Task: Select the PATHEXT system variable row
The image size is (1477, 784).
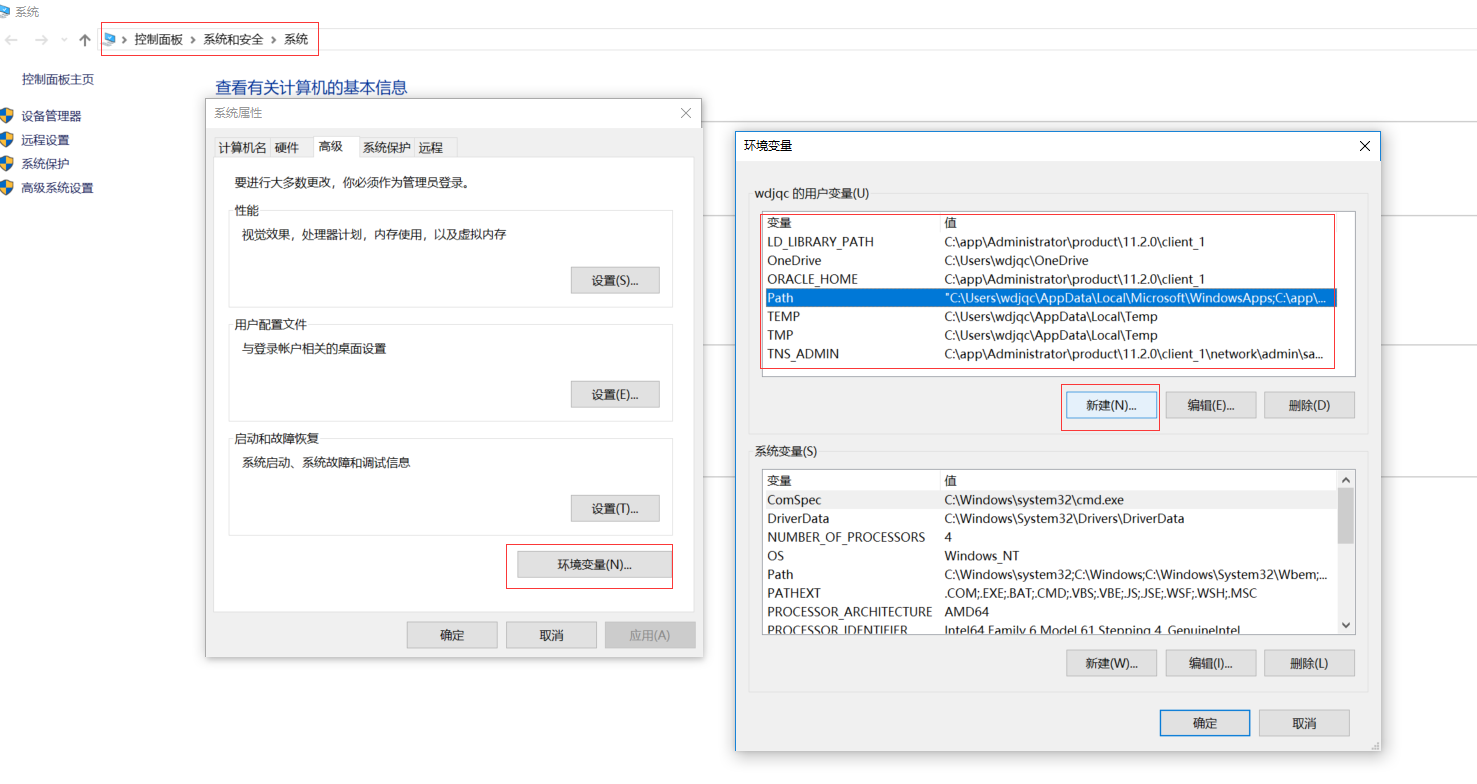Action: coord(1050,593)
